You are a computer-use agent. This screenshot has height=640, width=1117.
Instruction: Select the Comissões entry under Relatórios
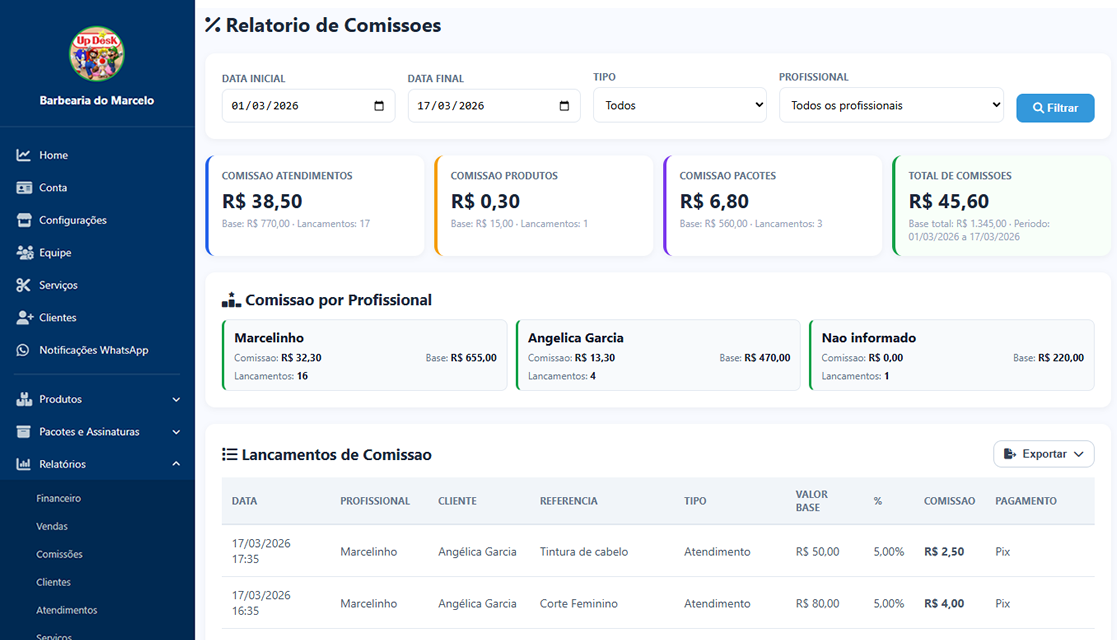(62, 553)
